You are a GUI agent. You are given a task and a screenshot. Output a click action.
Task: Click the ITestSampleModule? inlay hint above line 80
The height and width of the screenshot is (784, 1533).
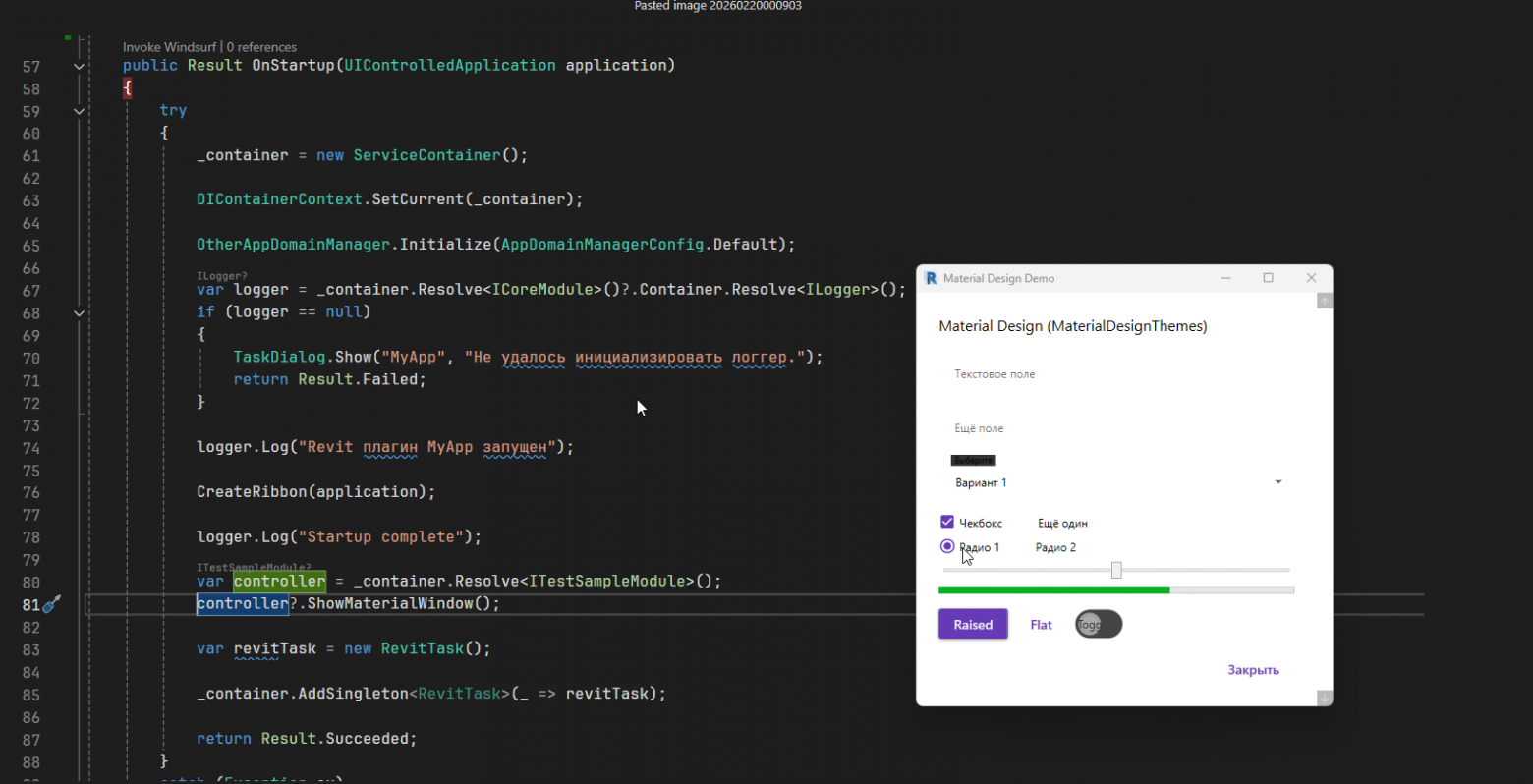tap(254, 568)
